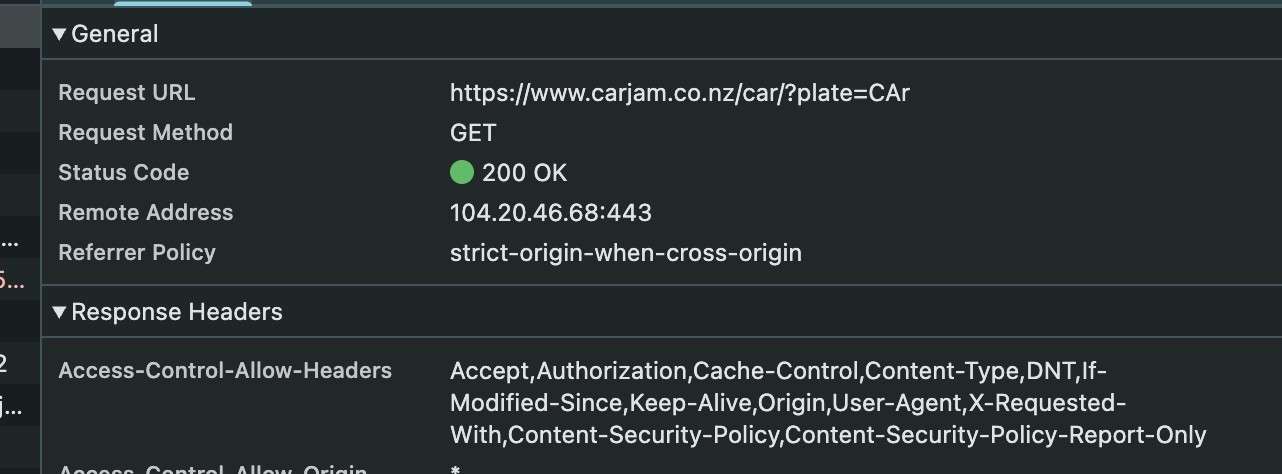Click the carjam.co.nz request URL value
This screenshot has height=474, width=1282.
(x=679, y=93)
